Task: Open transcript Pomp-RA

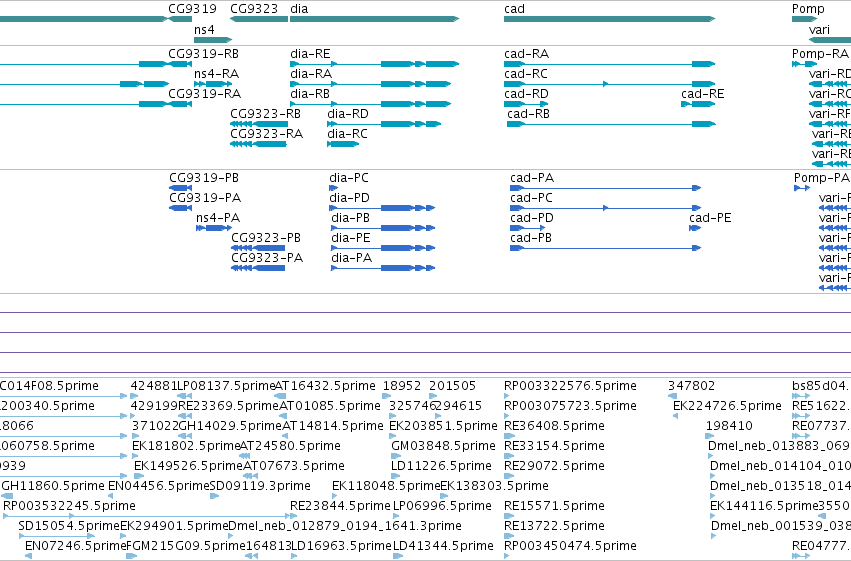Action: pos(820,54)
